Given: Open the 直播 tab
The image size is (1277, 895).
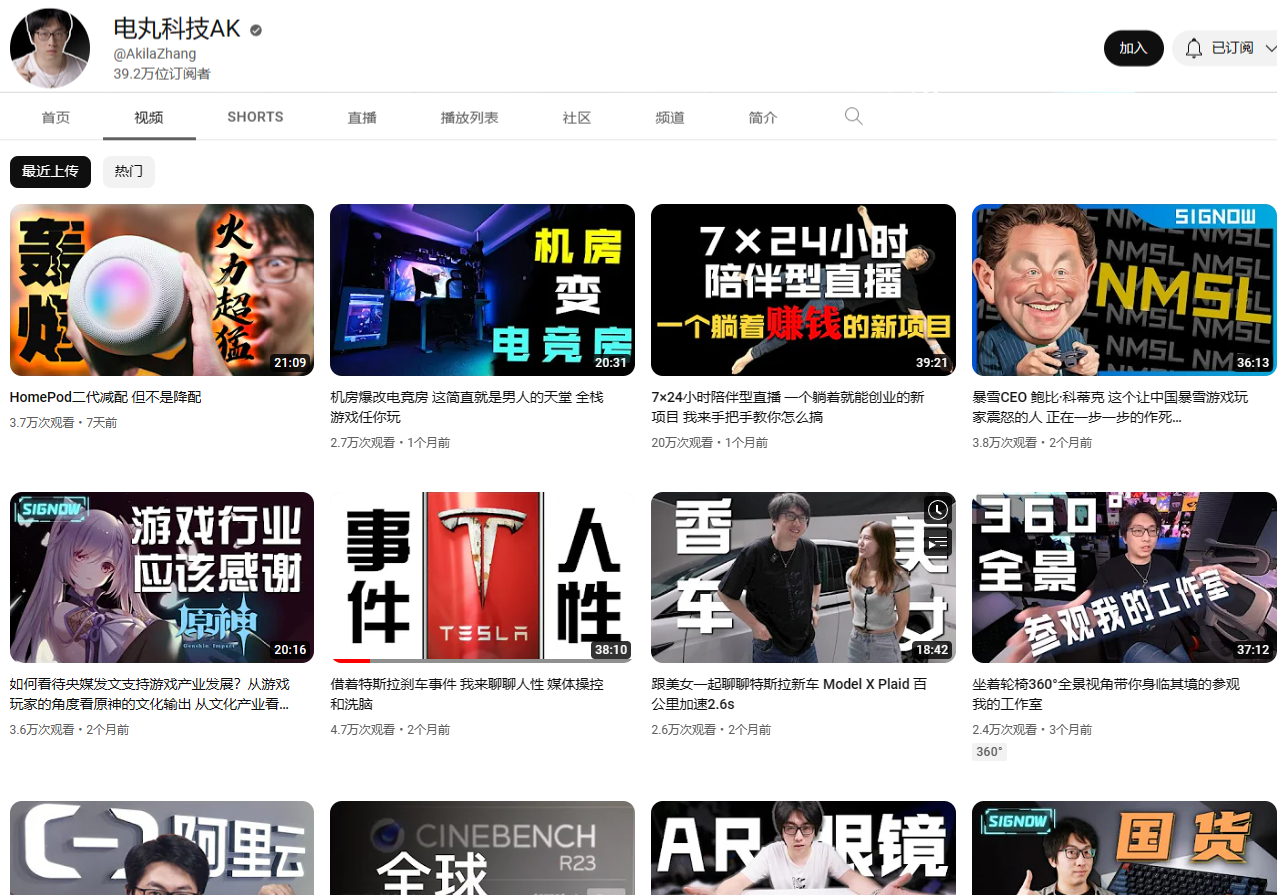Looking at the screenshot, I should pyautogui.click(x=362, y=117).
